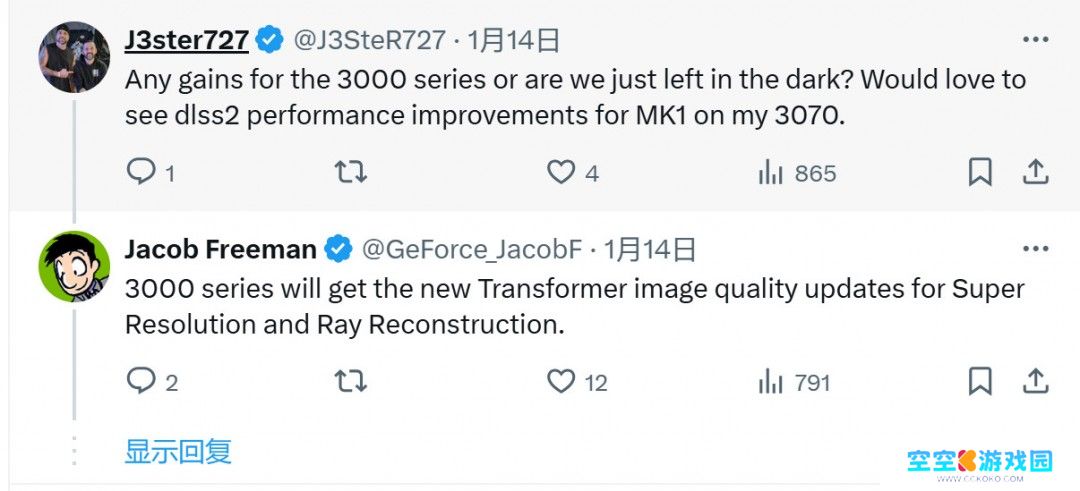
Task: Click J3ster727's profile avatar
Action: [74, 57]
